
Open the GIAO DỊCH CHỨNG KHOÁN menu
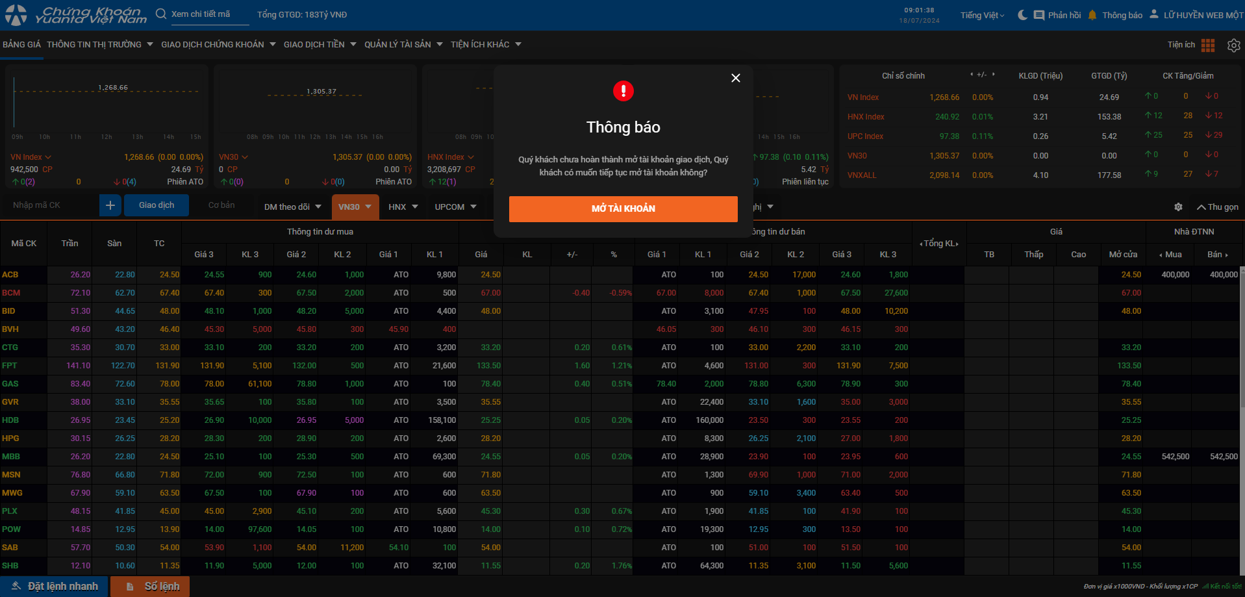[218, 45]
